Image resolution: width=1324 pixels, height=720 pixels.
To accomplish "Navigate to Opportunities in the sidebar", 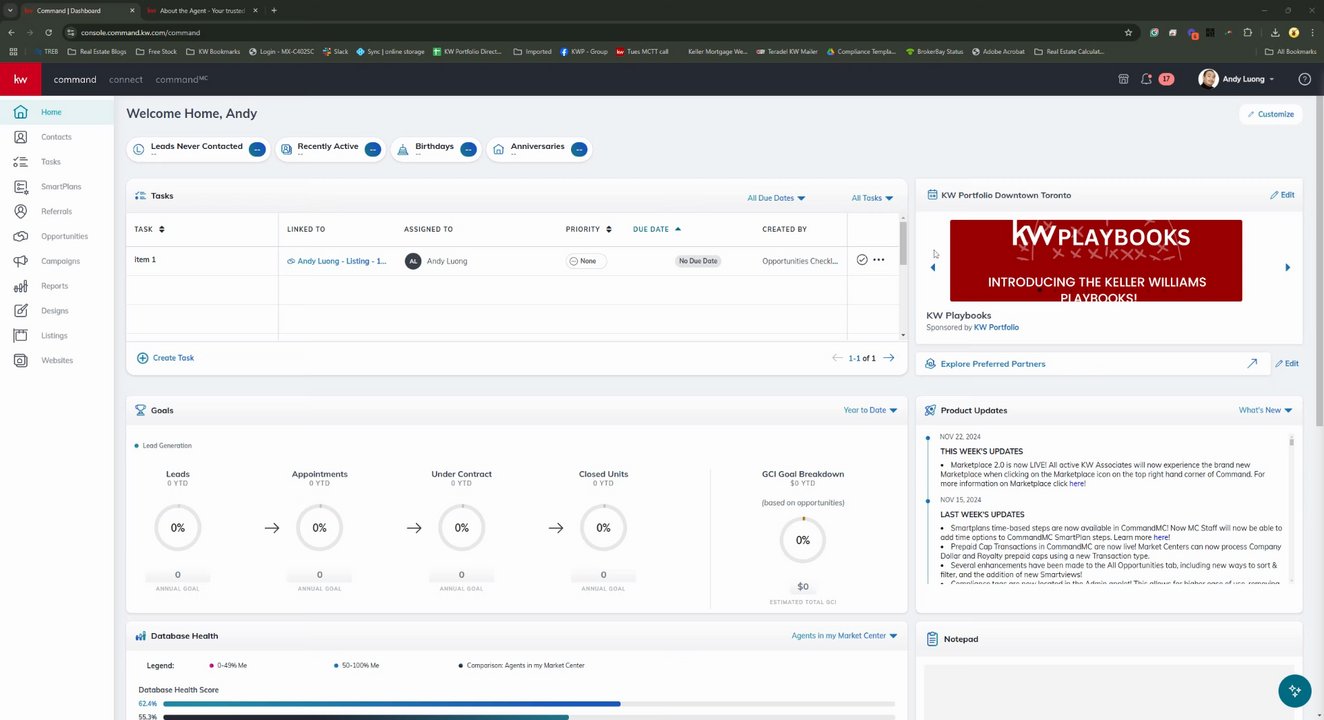I will [x=64, y=236].
